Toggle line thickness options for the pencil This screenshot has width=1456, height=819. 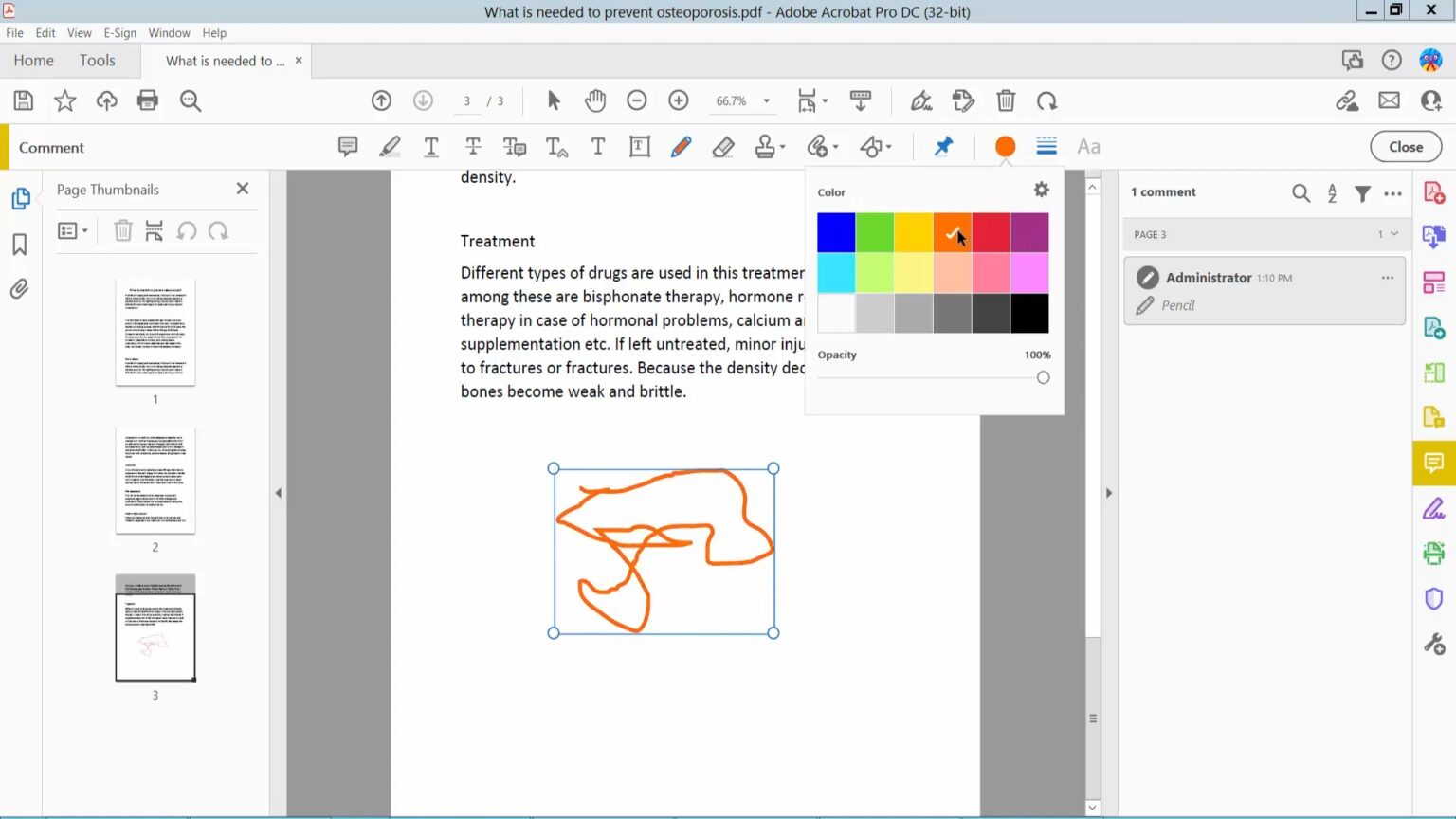(1046, 146)
